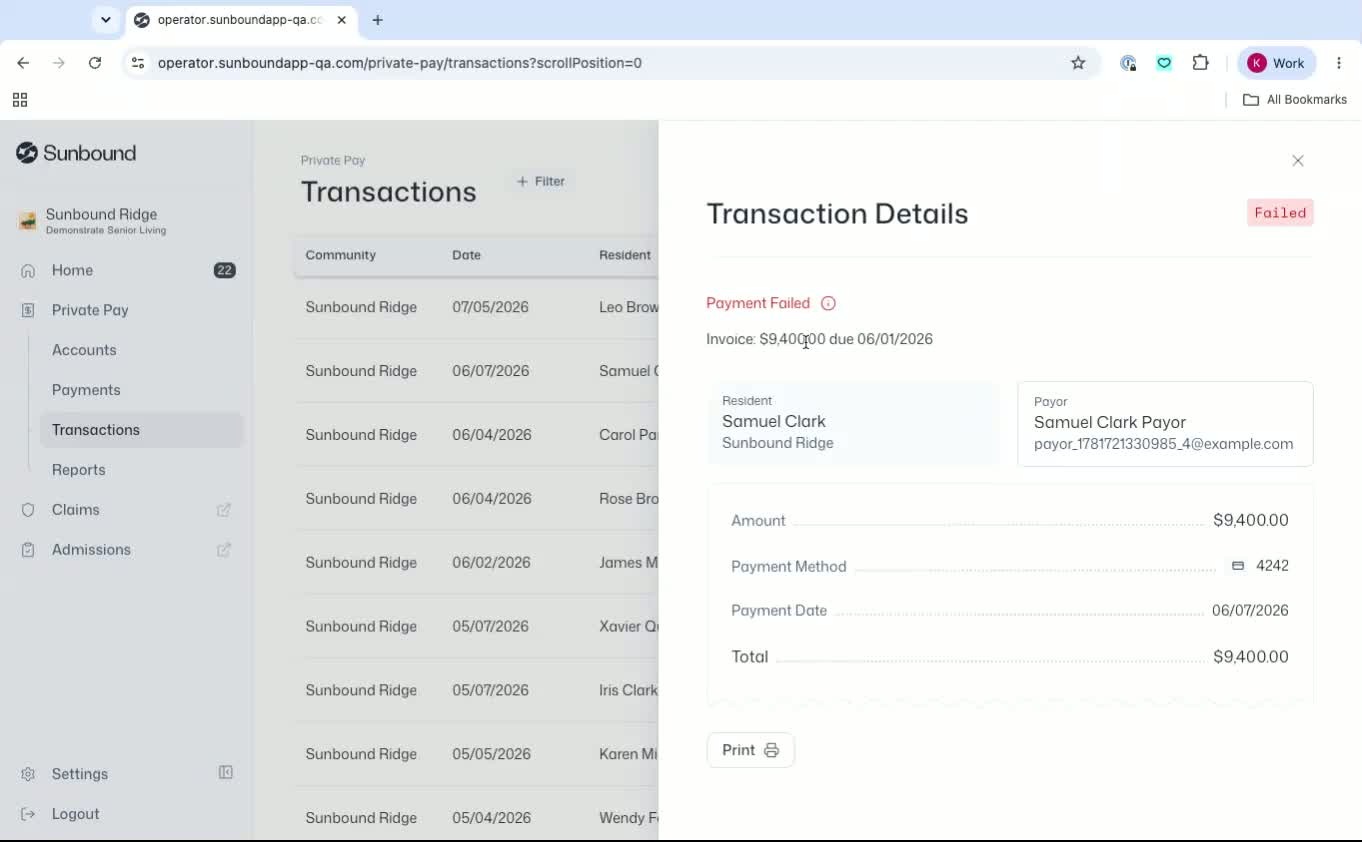Viewport: 1362px width, 842px height.
Task: Open Admissions external link icon
Action: 224,550
